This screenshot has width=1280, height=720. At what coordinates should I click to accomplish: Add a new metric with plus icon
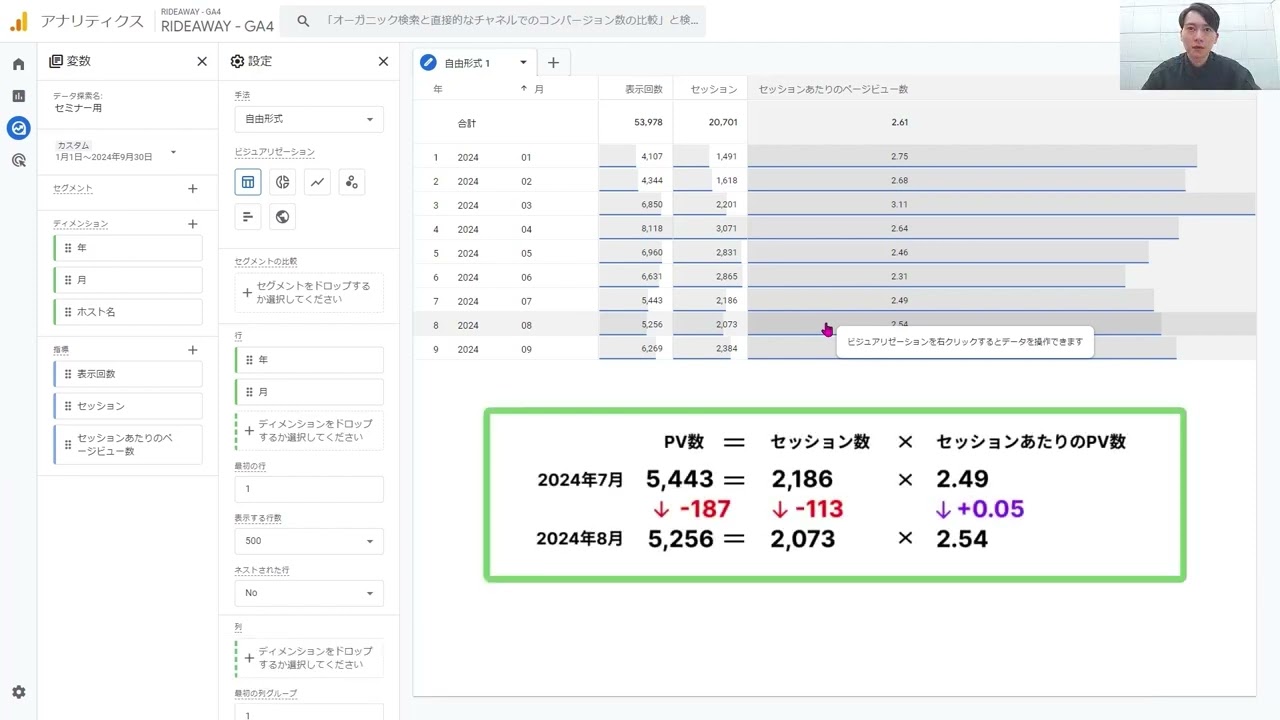[x=193, y=350]
